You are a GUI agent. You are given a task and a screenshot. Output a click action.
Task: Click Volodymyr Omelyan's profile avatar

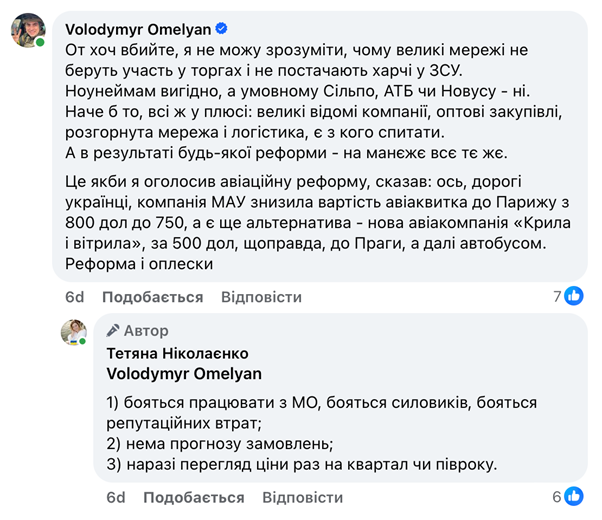coord(27,30)
